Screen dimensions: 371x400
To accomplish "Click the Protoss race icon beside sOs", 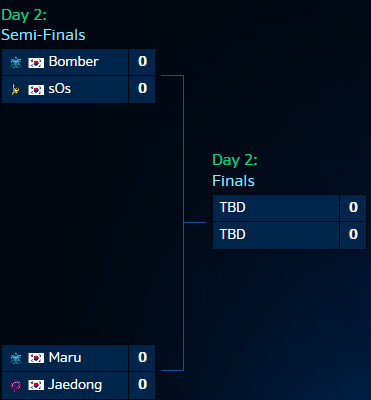I will pos(15,90).
